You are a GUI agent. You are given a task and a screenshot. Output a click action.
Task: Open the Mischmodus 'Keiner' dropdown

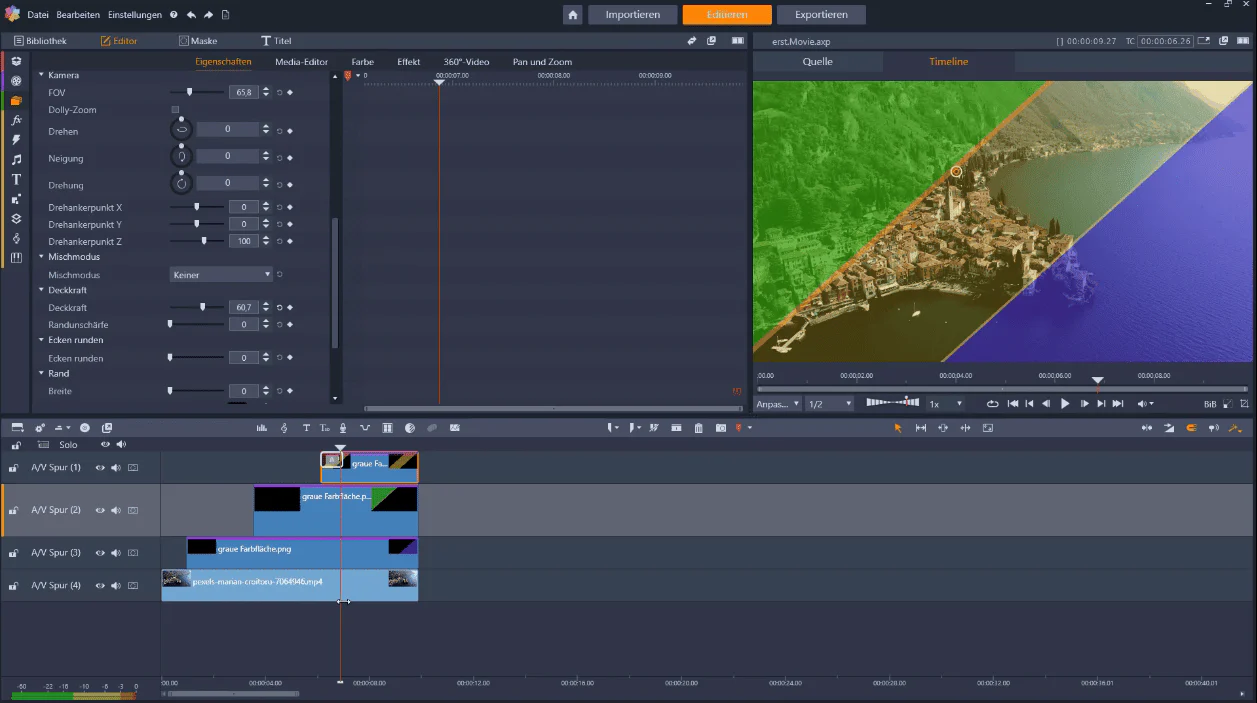221,275
